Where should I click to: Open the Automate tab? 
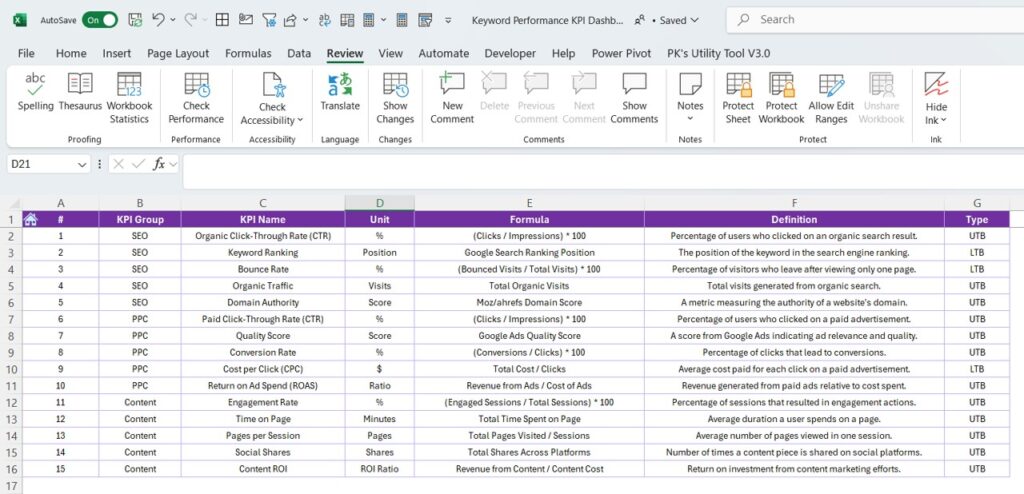click(x=443, y=54)
